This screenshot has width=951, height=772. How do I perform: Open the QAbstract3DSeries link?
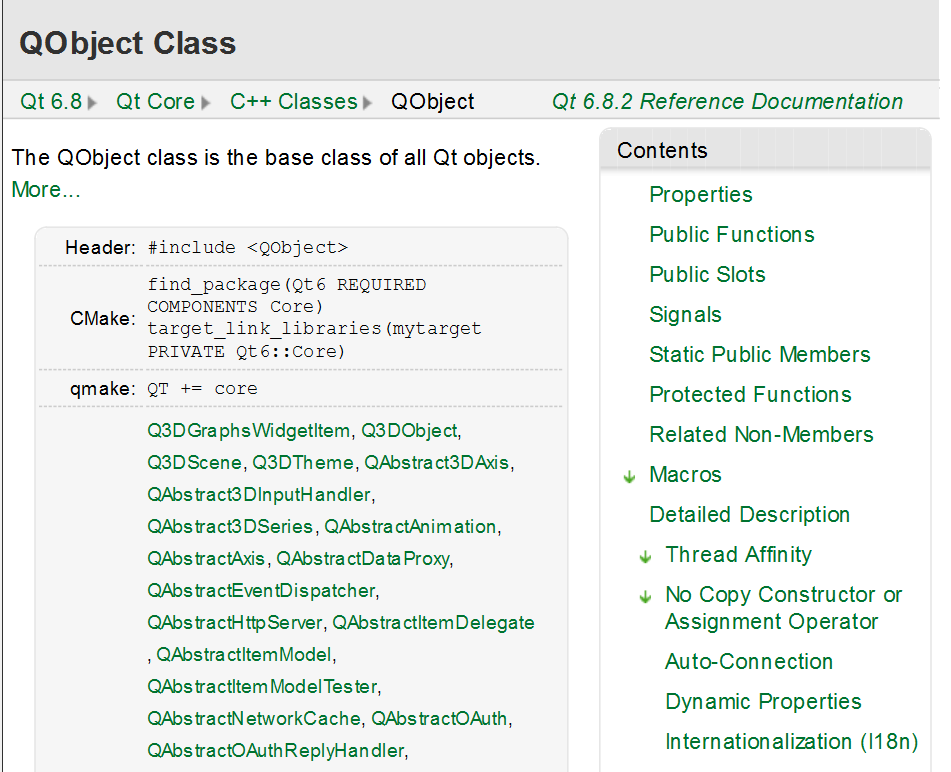click(230, 526)
